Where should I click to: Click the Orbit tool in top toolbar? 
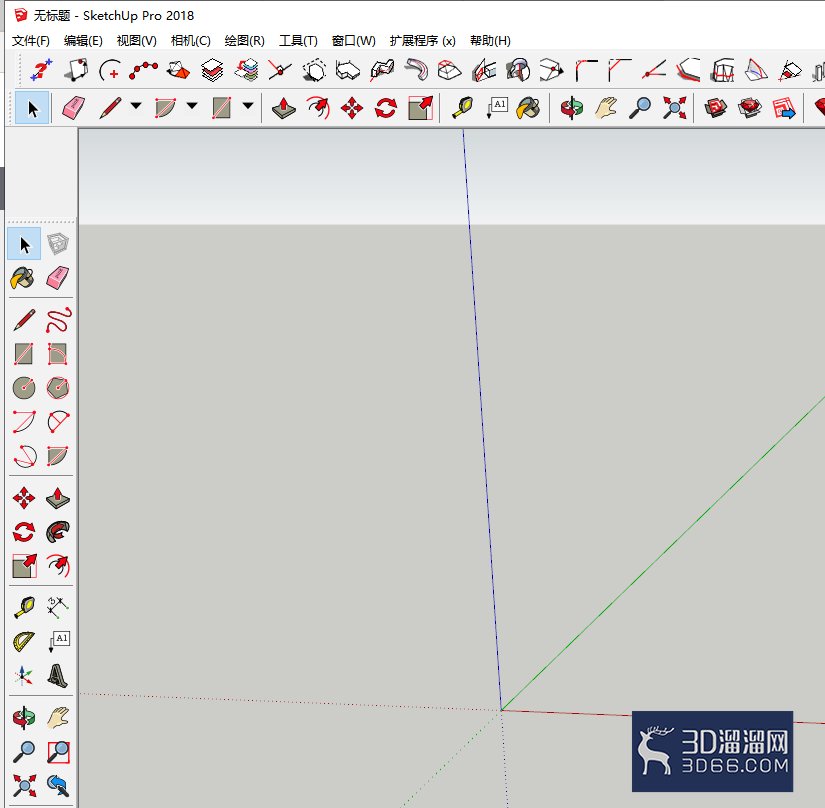coord(571,108)
